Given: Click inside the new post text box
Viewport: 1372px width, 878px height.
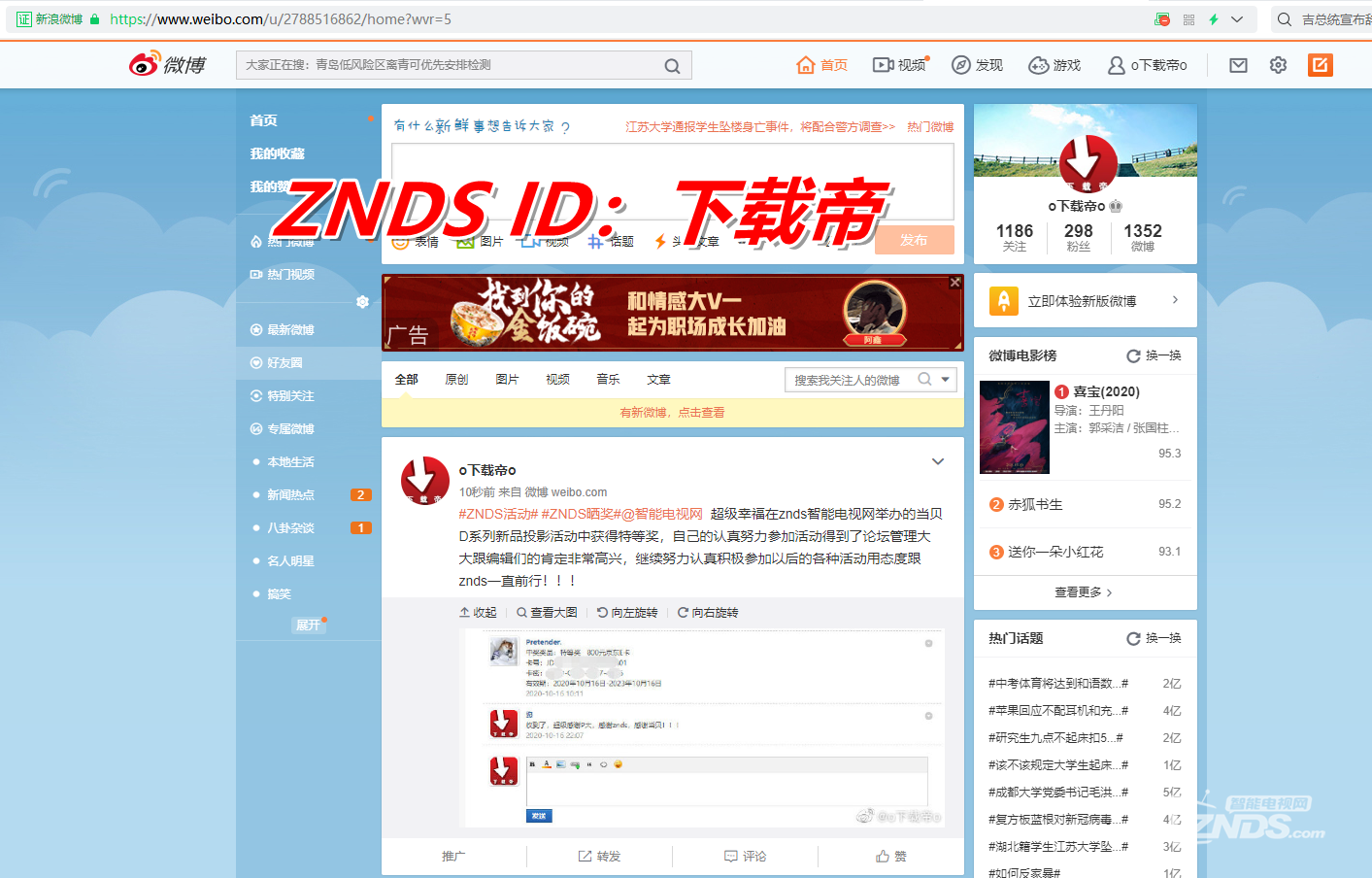Looking at the screenshot, I should (672, 182).
